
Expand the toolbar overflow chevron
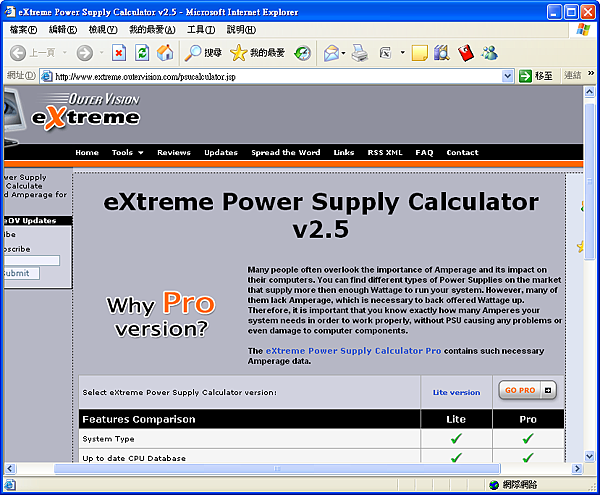click(591, 73)
